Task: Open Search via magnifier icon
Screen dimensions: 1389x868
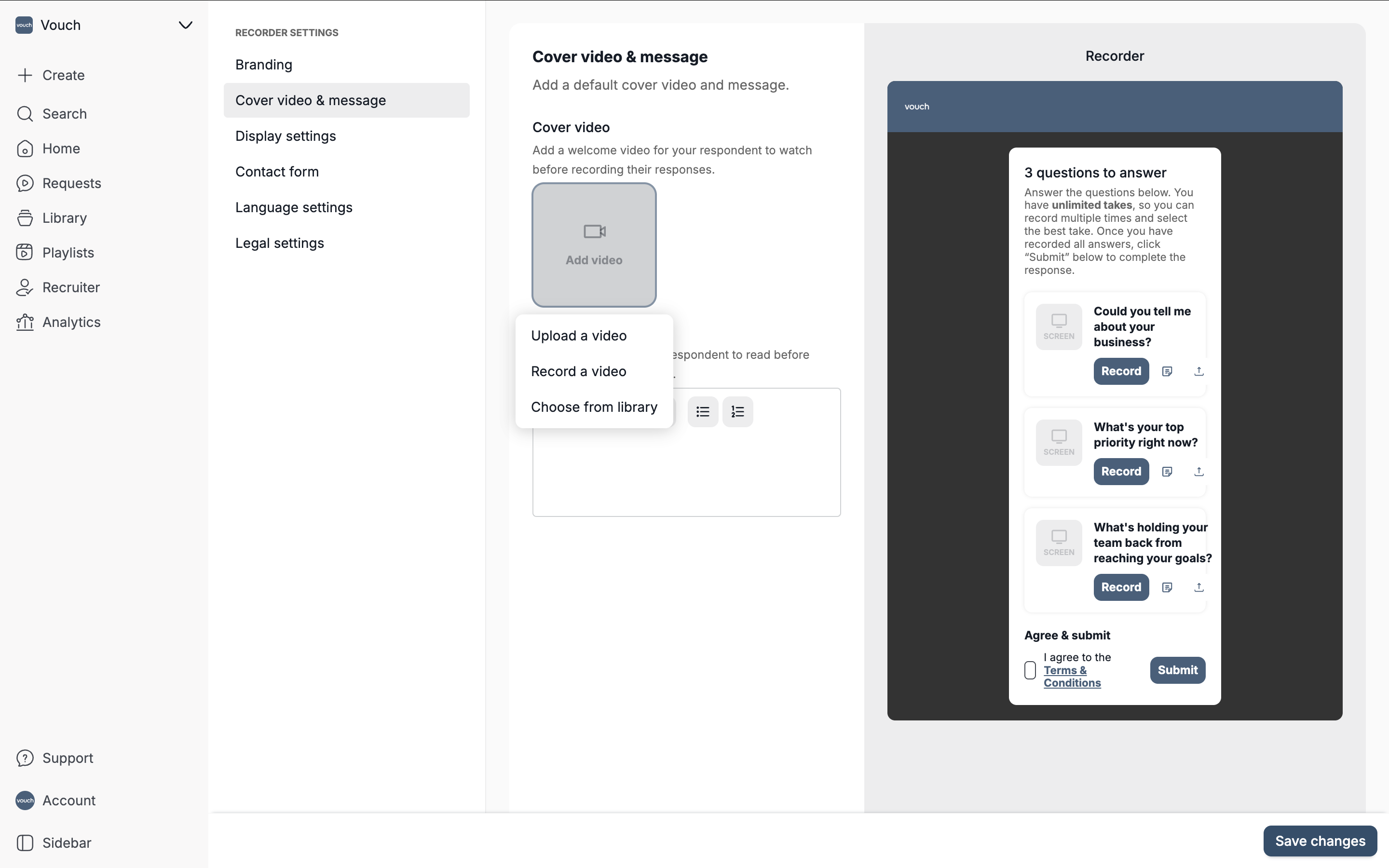Action: click(25, 114)
